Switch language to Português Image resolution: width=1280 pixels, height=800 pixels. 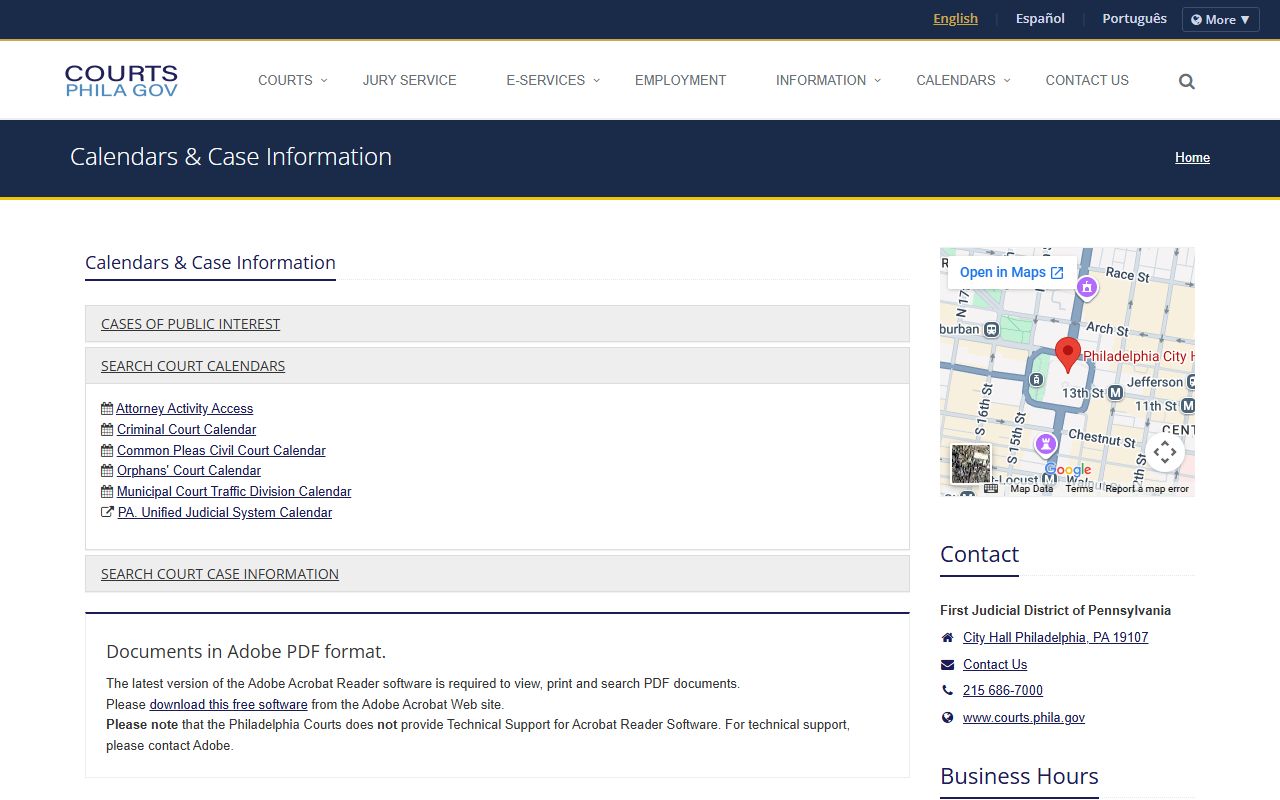coord(1134,19)
